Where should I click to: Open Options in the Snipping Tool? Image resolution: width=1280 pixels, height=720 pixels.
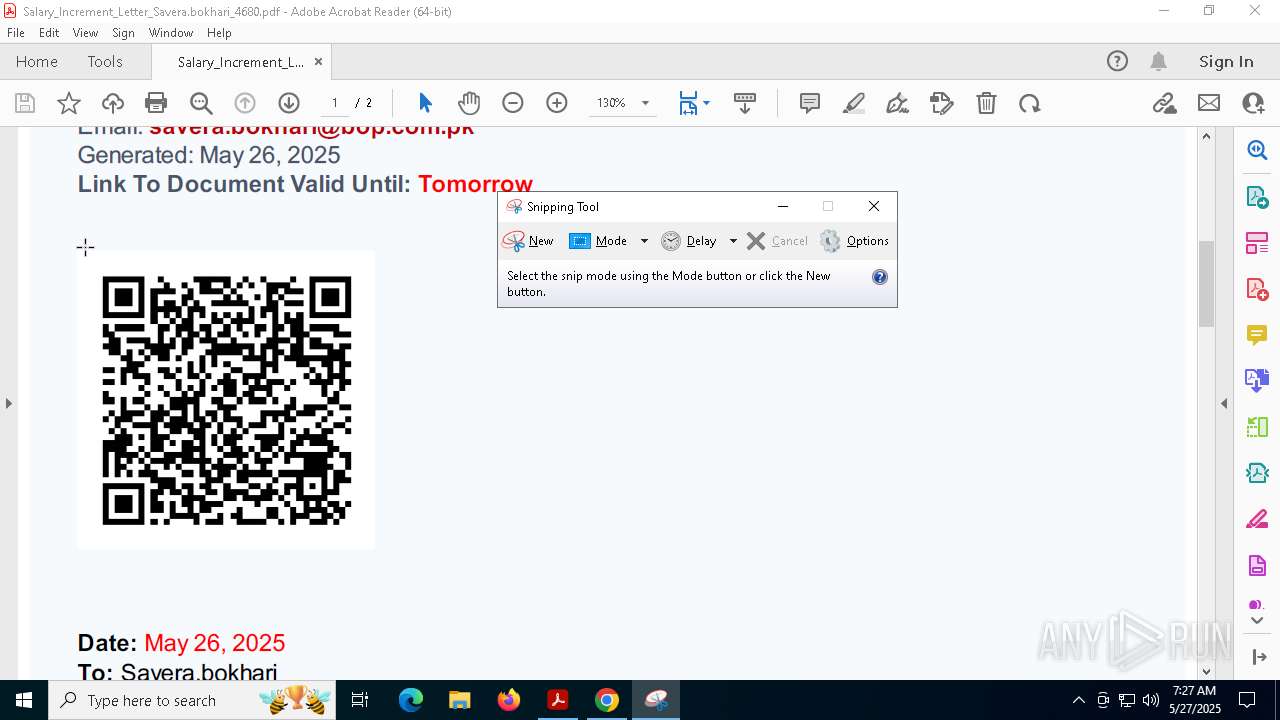(x=855, y=241)
